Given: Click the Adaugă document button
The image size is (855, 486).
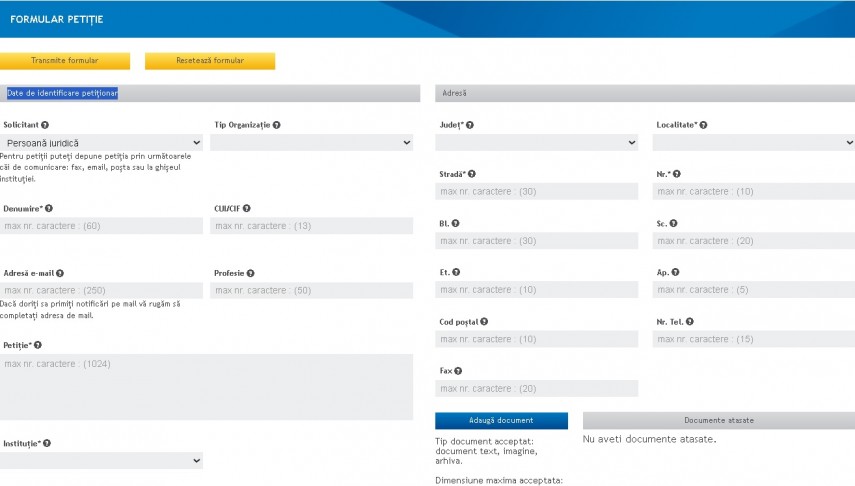Looking at the screenshot, I should [501, 421].
